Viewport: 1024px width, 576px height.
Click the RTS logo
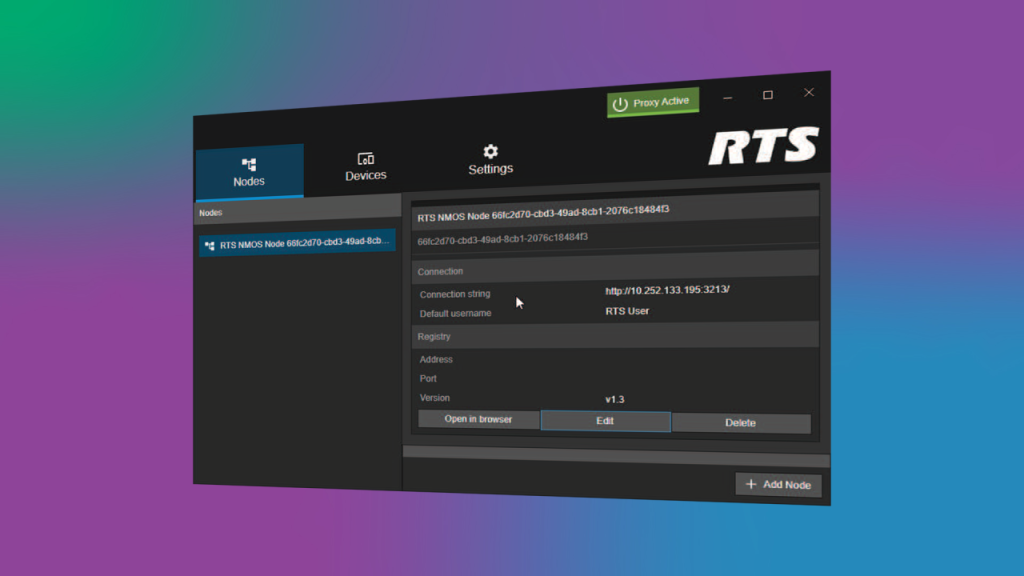tap(763, 147)
